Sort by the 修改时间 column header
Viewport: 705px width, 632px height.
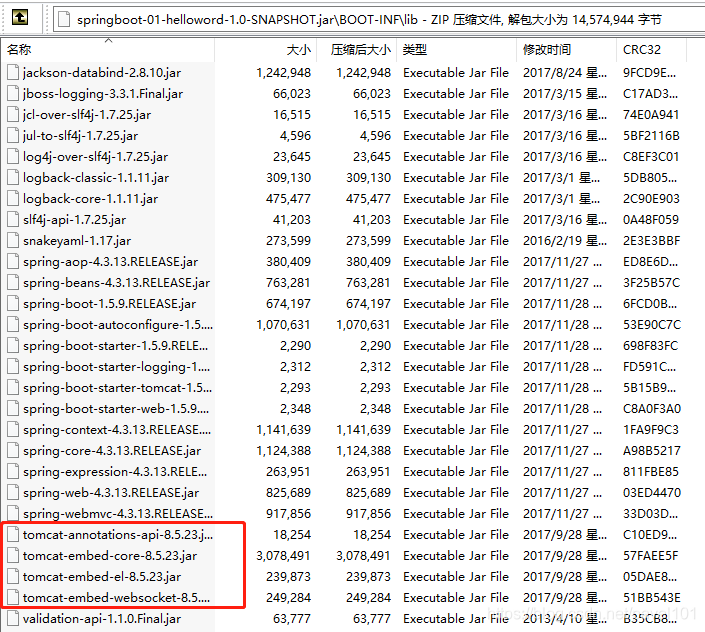point(567,49)
